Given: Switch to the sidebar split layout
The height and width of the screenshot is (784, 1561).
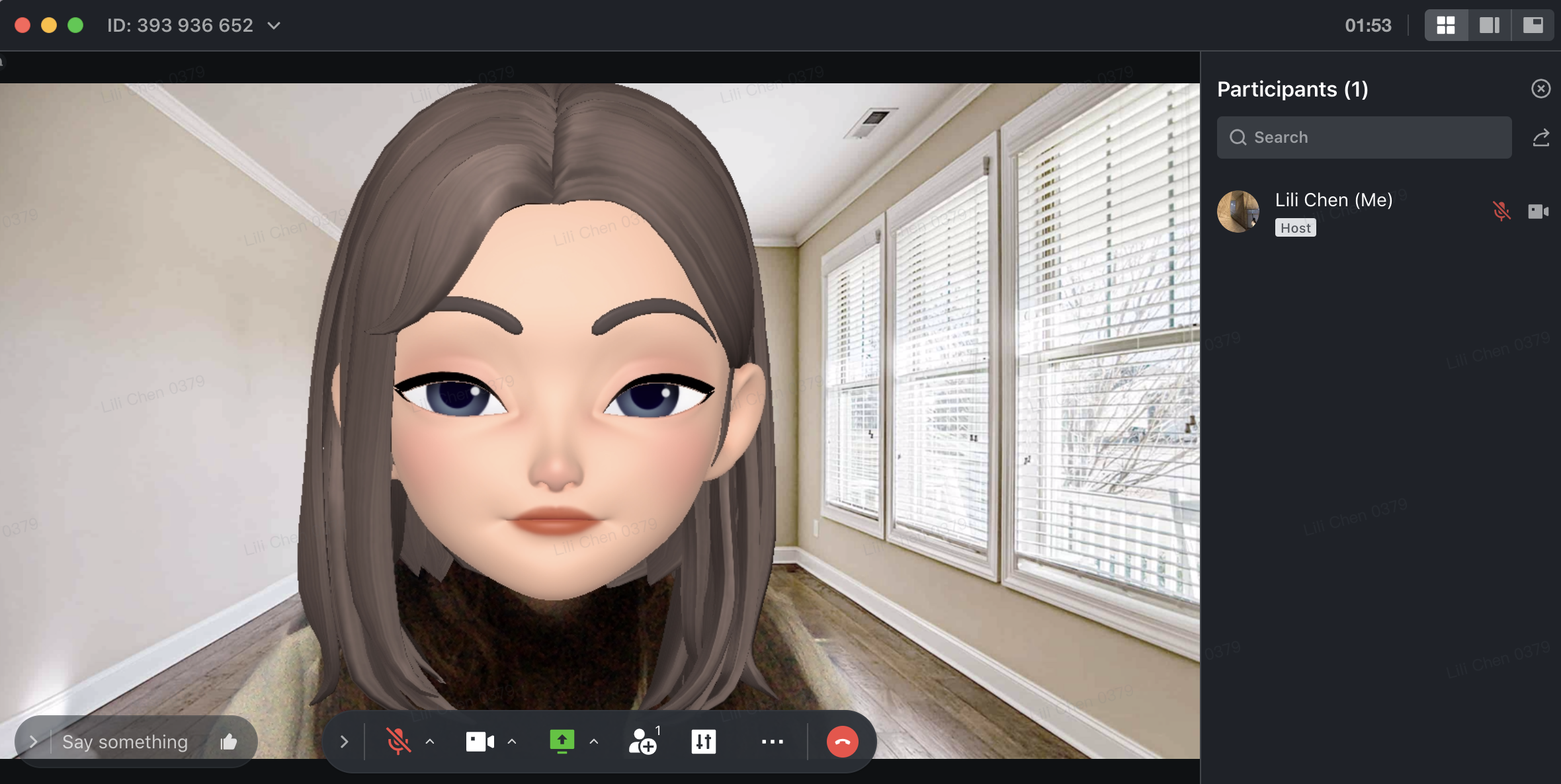Looking at the screenshot, I should pyautogui.click(x=1489, y=25).
